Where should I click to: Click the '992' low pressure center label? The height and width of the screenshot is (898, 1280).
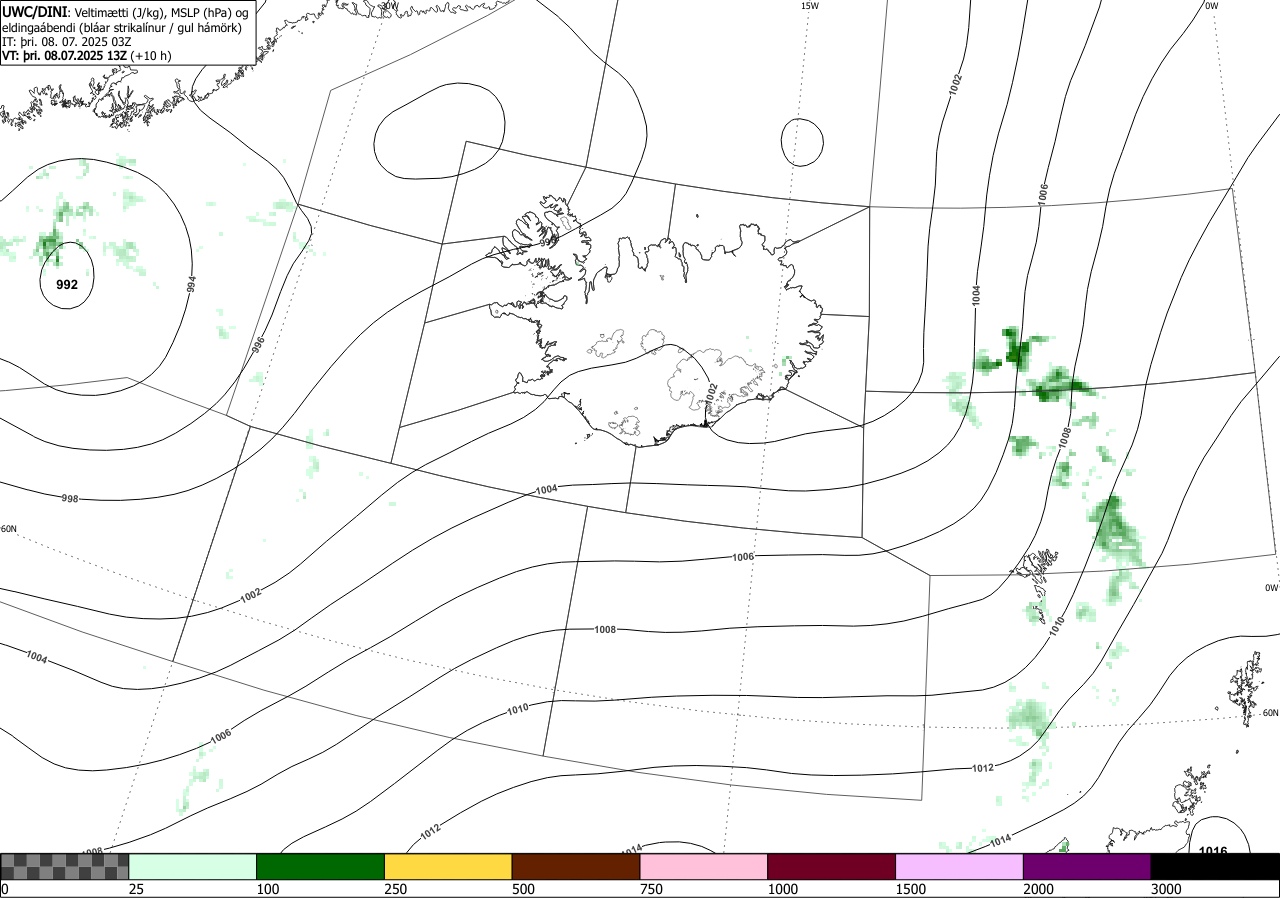point(67,285)
